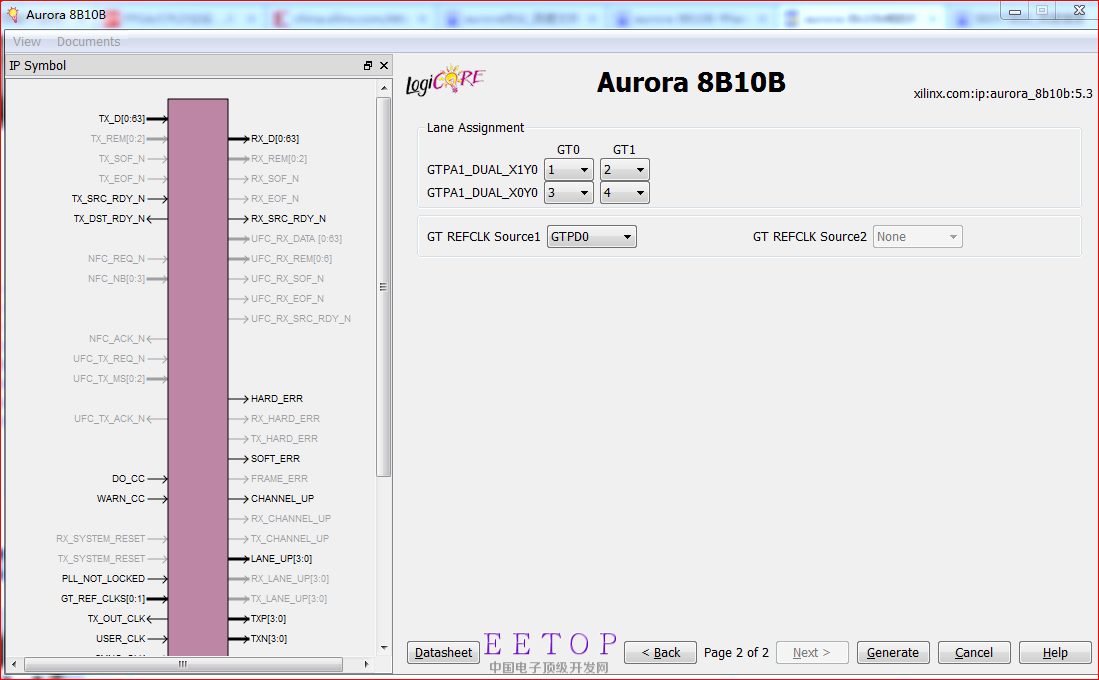Viewport: 1099px width, 680px height.
Task: Minimize the Aurora 8B10B window
Action: (1014, 11)
